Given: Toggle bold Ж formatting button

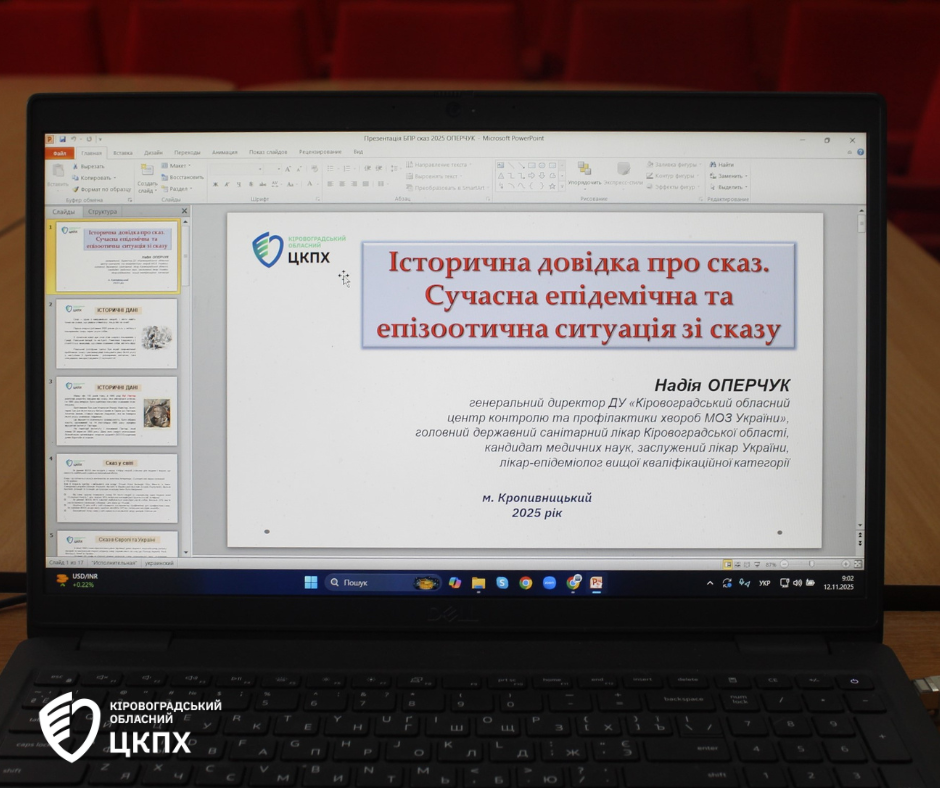Looking at the screenshot, I should coord(215,184).
